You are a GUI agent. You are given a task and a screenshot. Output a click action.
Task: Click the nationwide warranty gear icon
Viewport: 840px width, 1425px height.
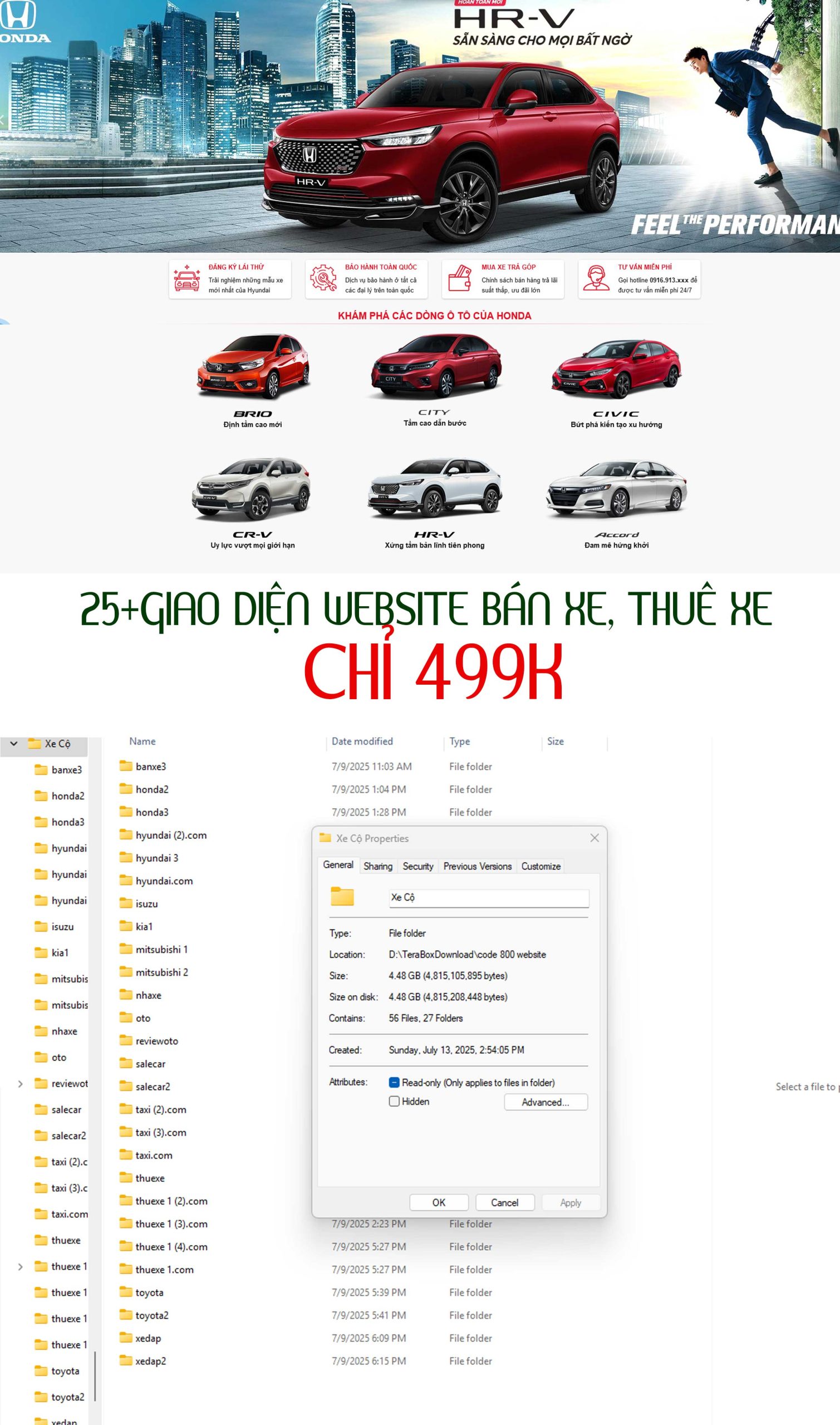click(323, 278)
